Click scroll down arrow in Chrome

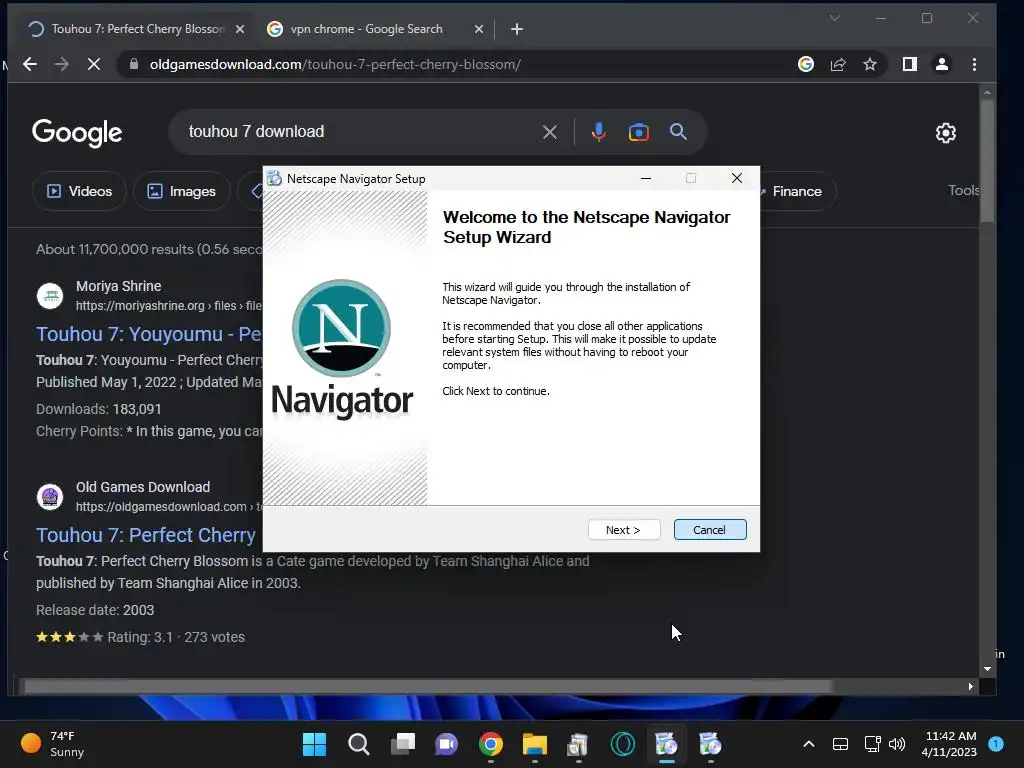point(987,669)
